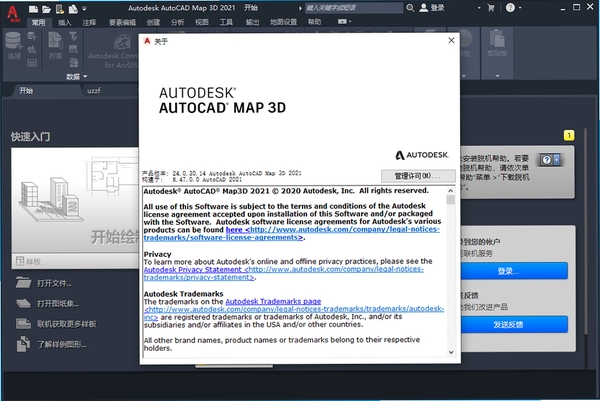
Task: Click the ribbon minimize toggle icon after 帮助
Action: click(x=341, y=22)
